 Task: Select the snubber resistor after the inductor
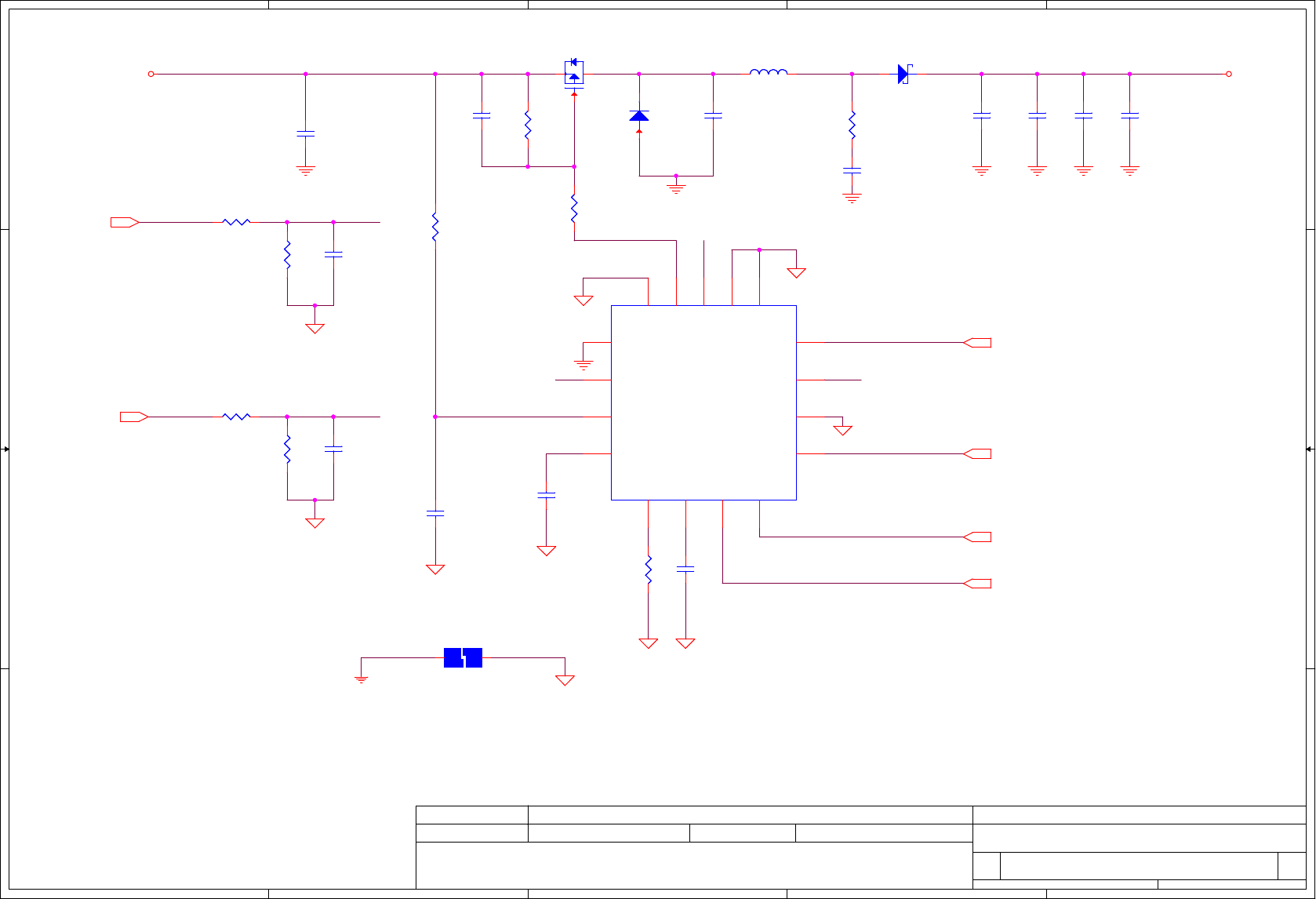point(852,126)
